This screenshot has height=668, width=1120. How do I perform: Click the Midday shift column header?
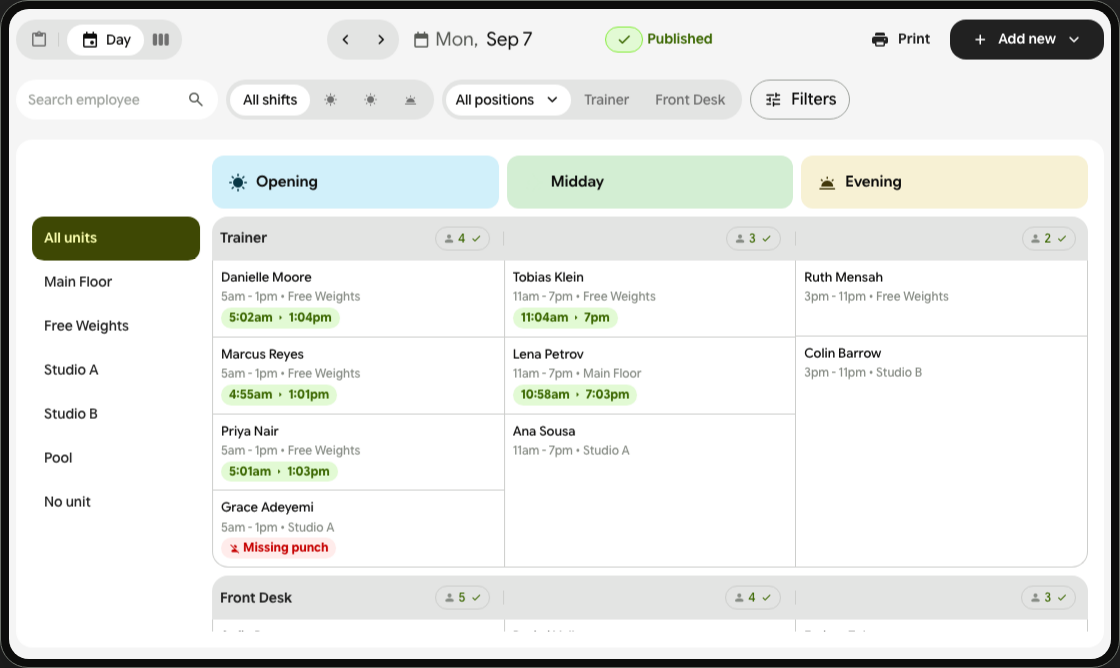pos(649,181)
